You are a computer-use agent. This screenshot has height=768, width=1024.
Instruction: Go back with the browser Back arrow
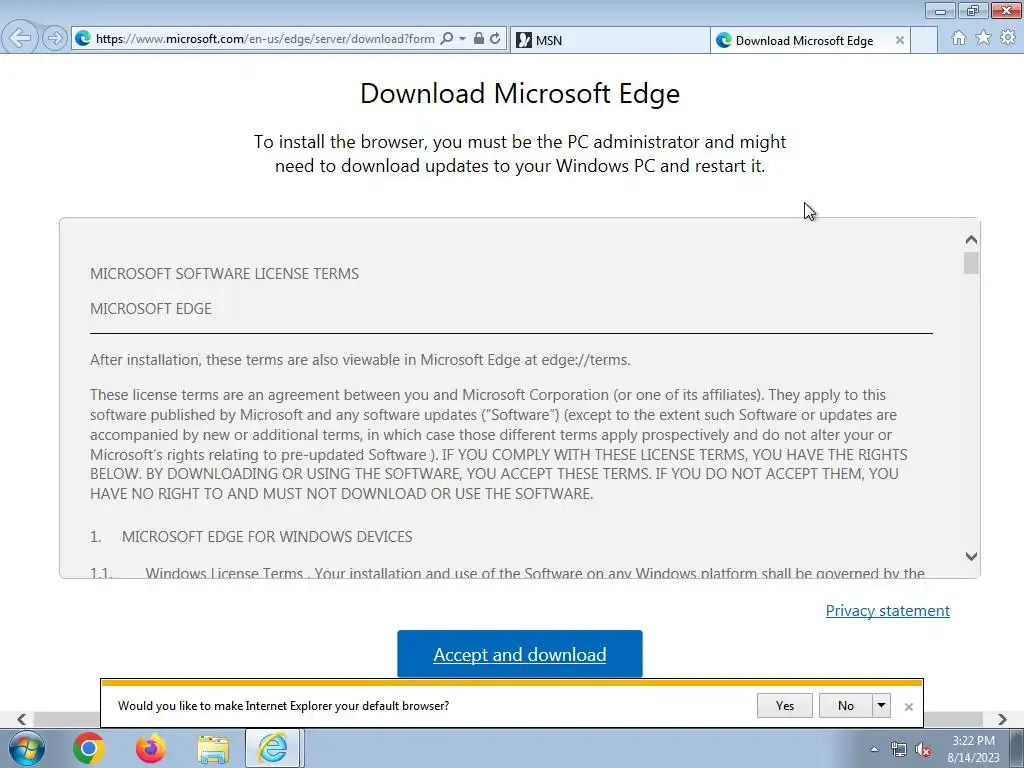tap(19, 38)
